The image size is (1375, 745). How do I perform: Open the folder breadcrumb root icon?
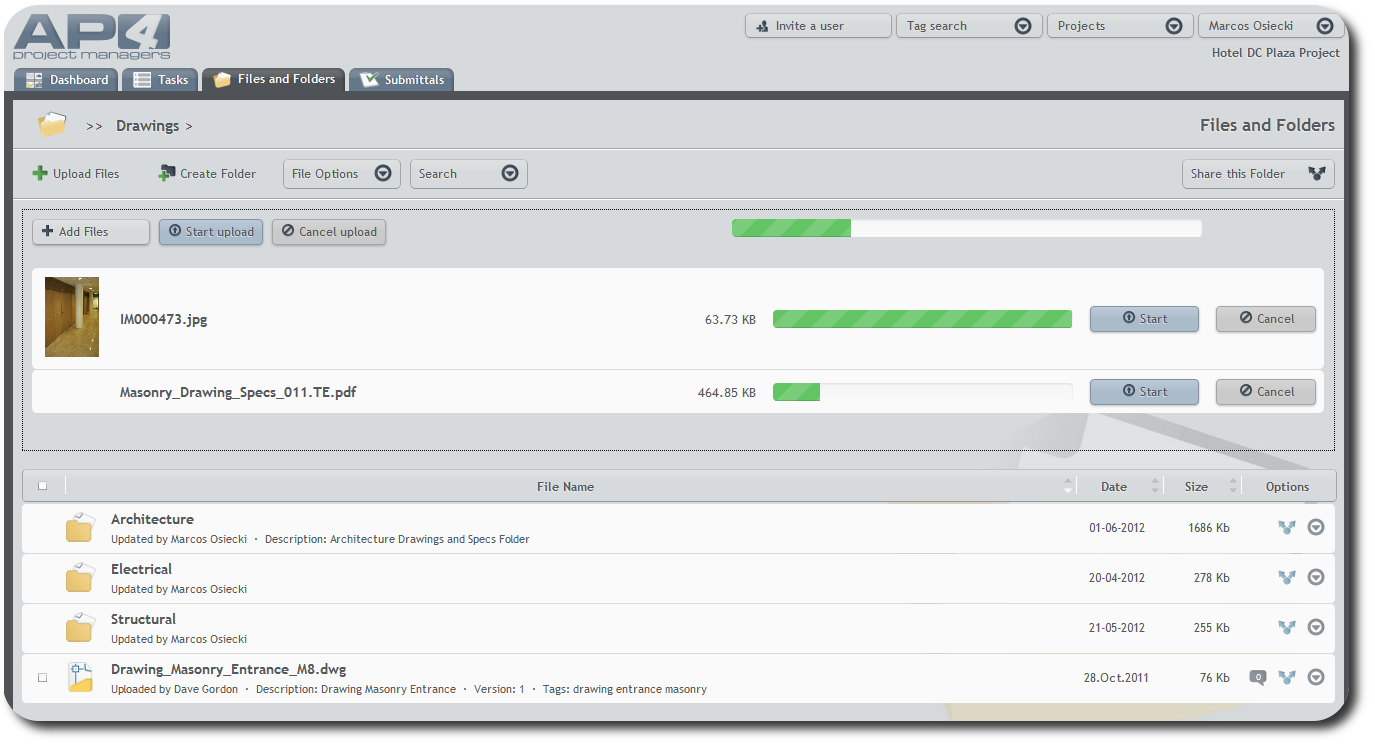pyautogui.click(x=52, y=124)
